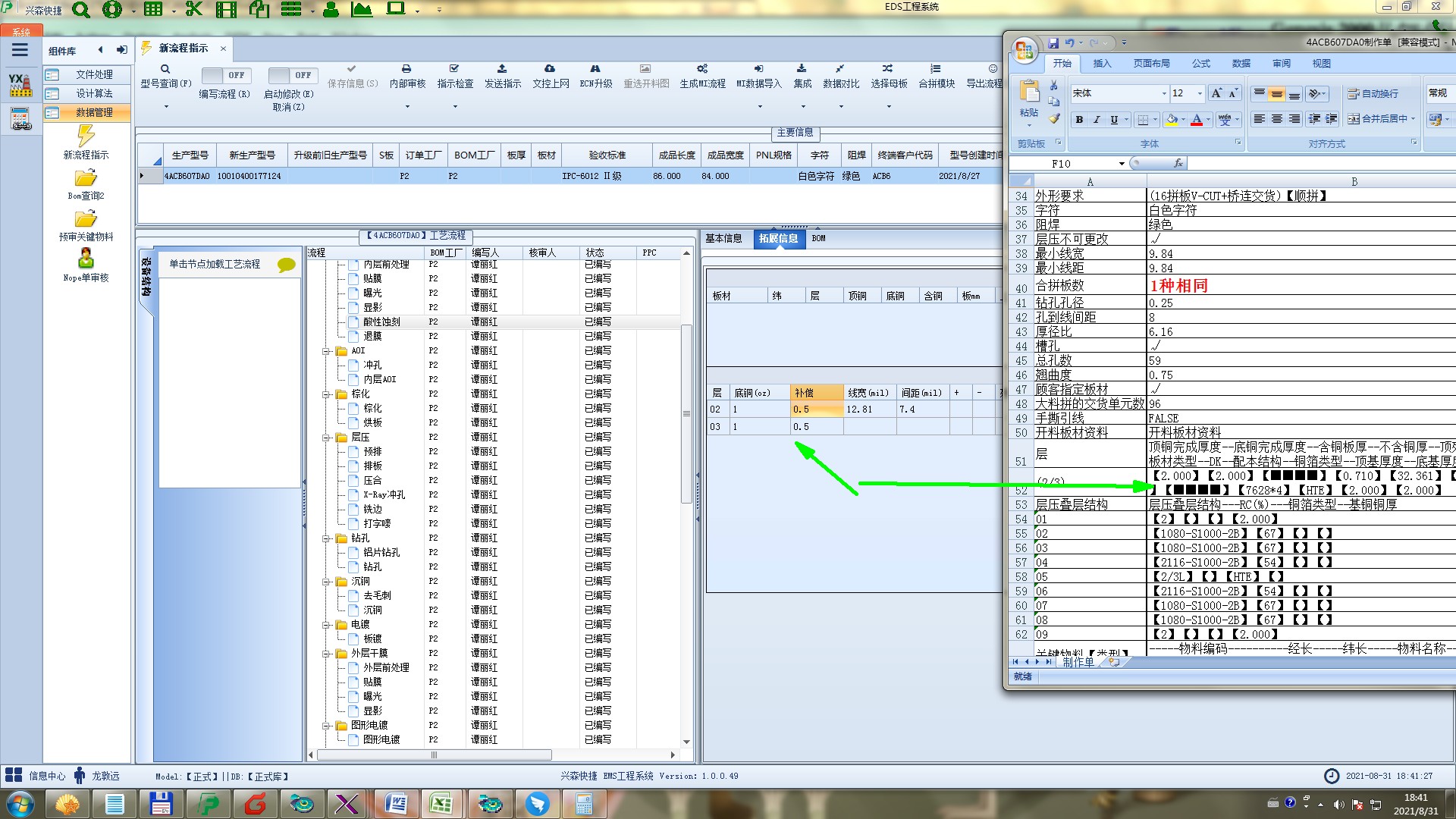
Task: Open the 新流程指示 lightning icon in sidebar
Action: [x=86, y=136]
